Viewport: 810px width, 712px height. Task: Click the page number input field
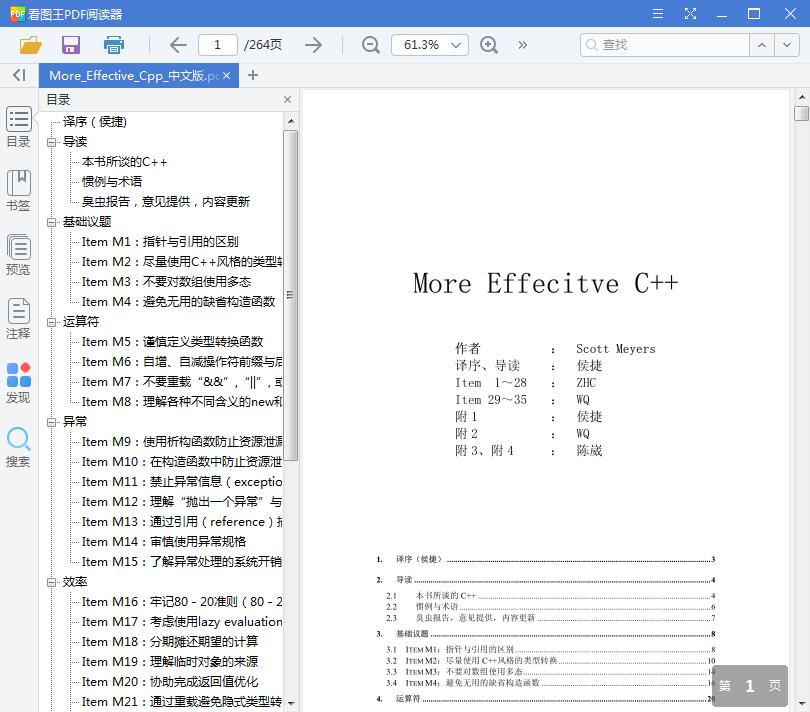218,45
